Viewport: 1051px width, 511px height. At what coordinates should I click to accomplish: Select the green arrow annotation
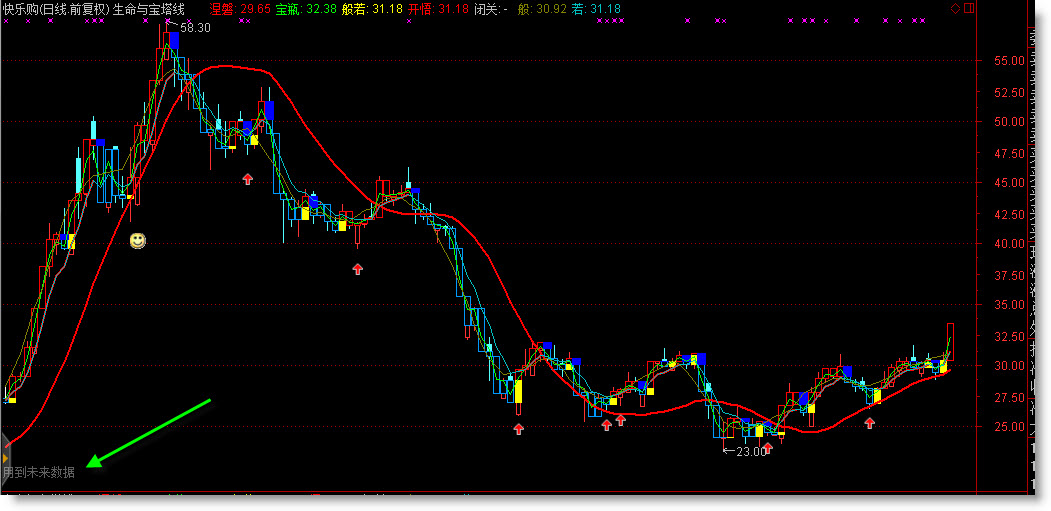click(x=150, y=432)
